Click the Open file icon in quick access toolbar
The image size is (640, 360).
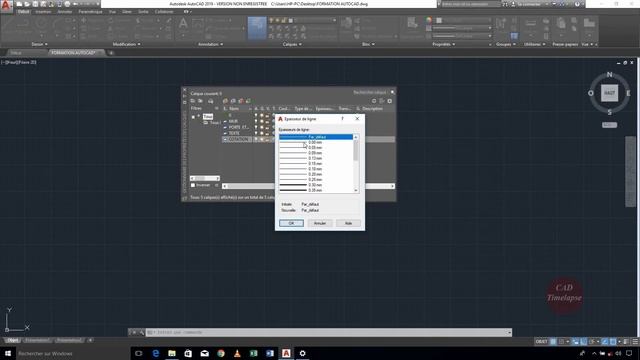(x=27, y=4)
